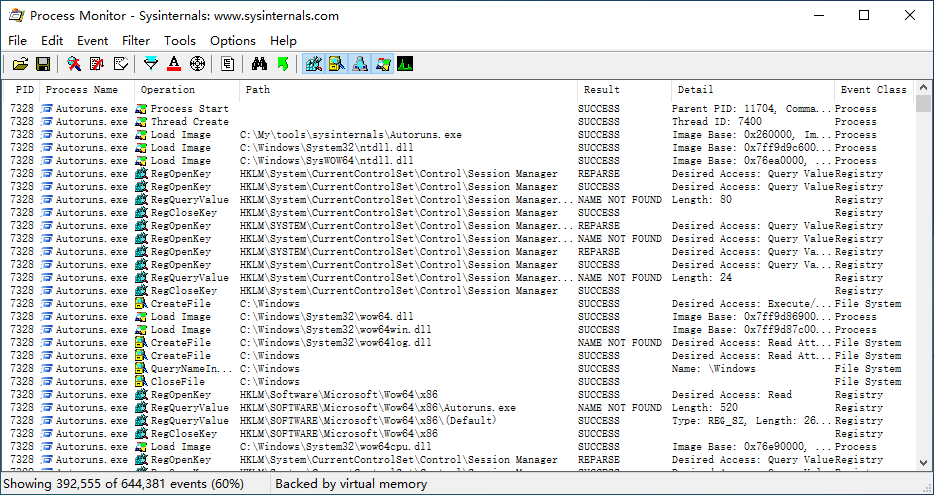Click the Event Class column header
The width and height of the screenshot is (934, 495).
pyautogui.click(x=874, y=90)
